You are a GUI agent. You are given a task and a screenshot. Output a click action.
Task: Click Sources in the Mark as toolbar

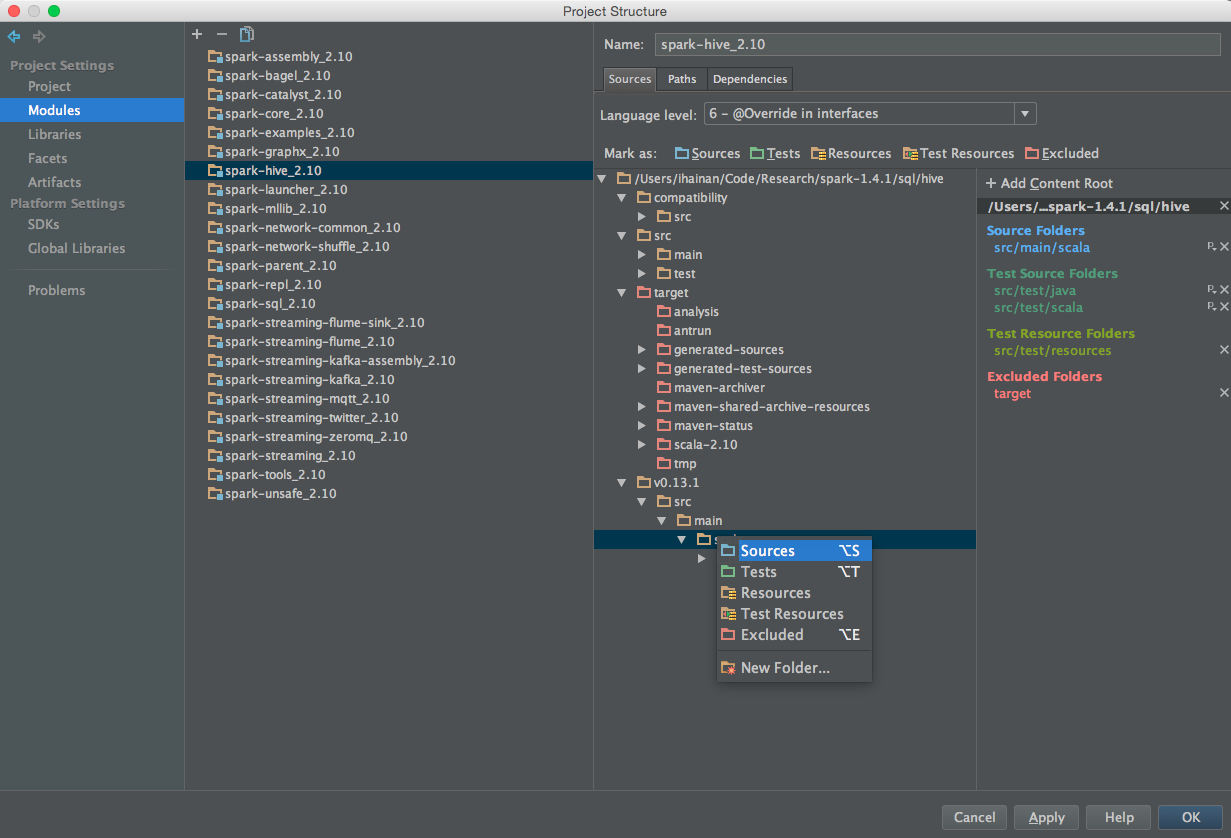[707, 153]
